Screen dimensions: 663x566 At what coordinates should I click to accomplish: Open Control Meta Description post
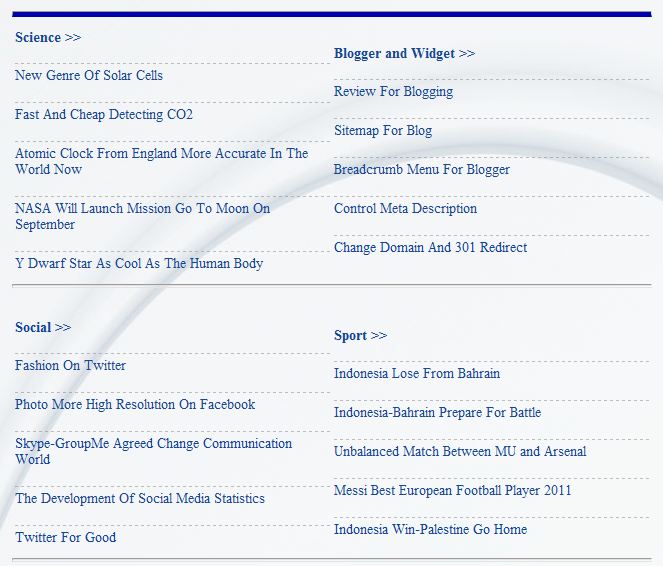click(405, 208)
